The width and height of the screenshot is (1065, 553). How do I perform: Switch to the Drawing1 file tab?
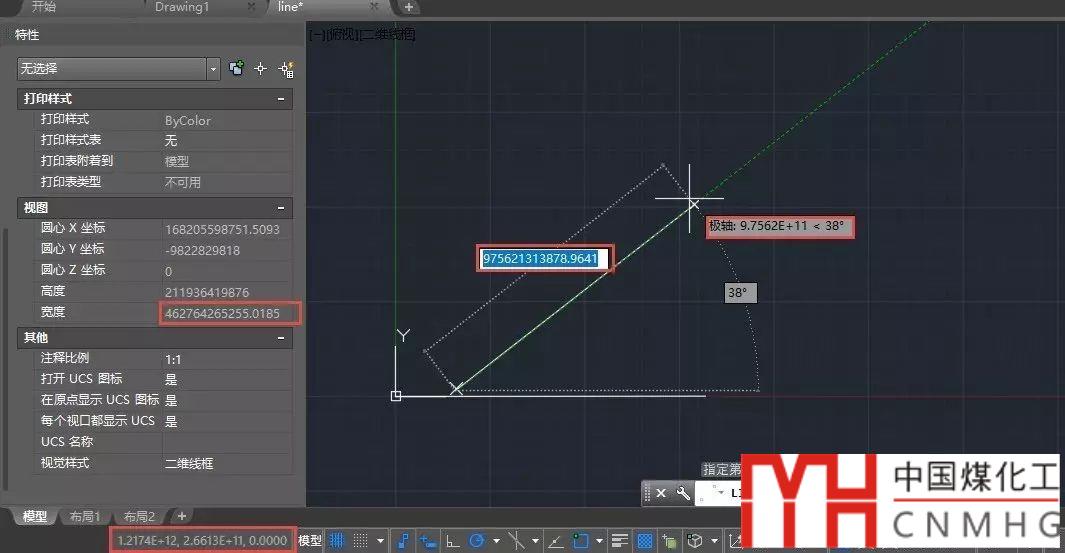[x=180, y=7]
